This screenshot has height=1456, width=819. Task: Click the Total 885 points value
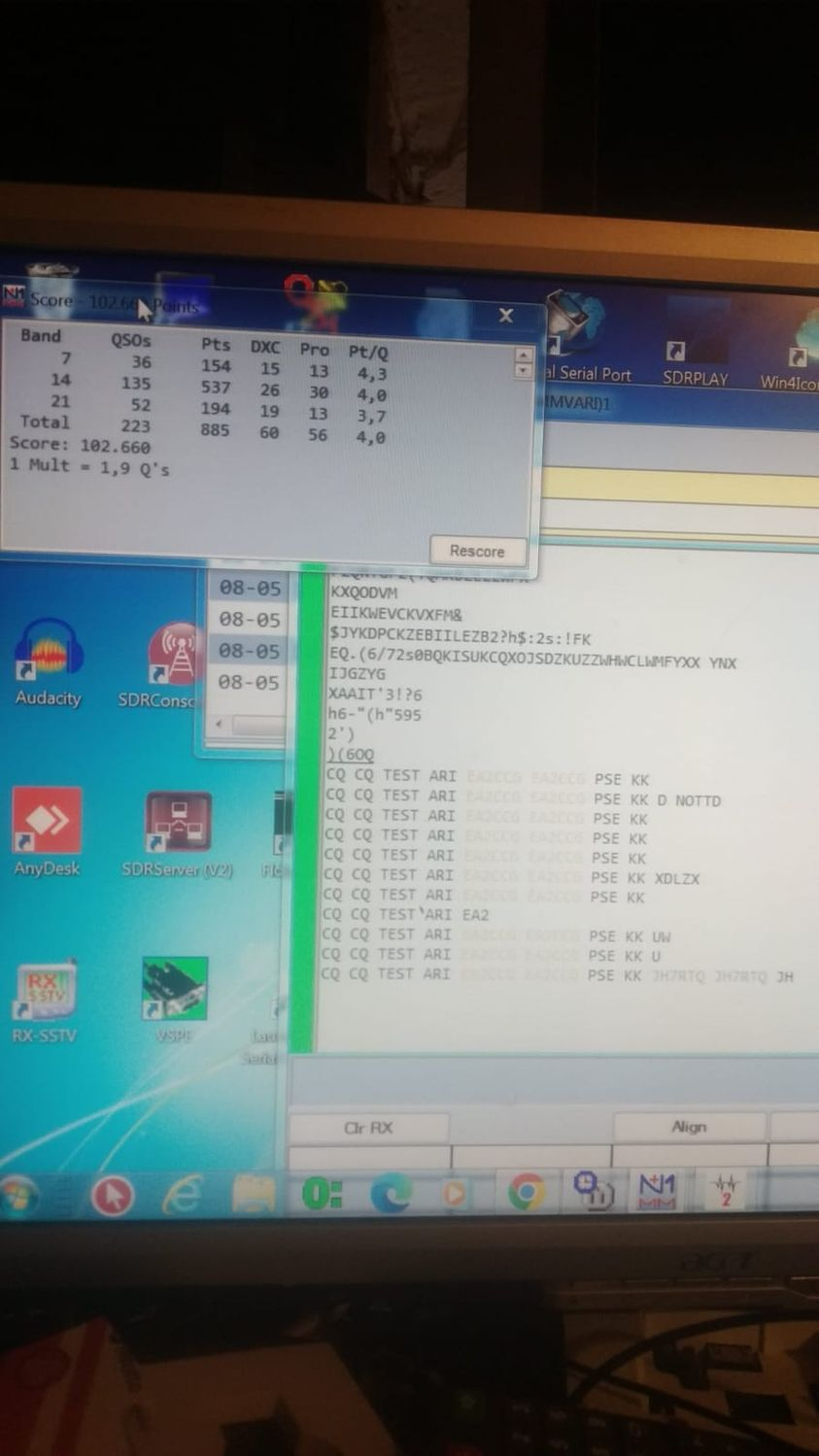[216, 429]
